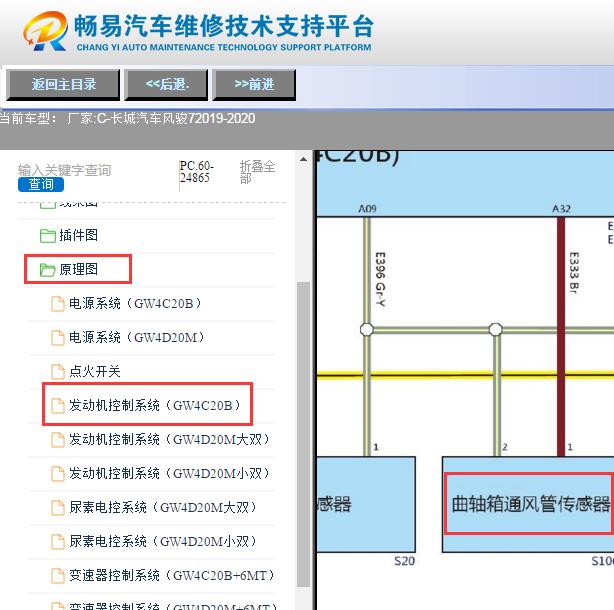The image size is (614, 610).
Task: Click file icon of 发动机控制系统（GW4D20M小双）
Action: 58,474
